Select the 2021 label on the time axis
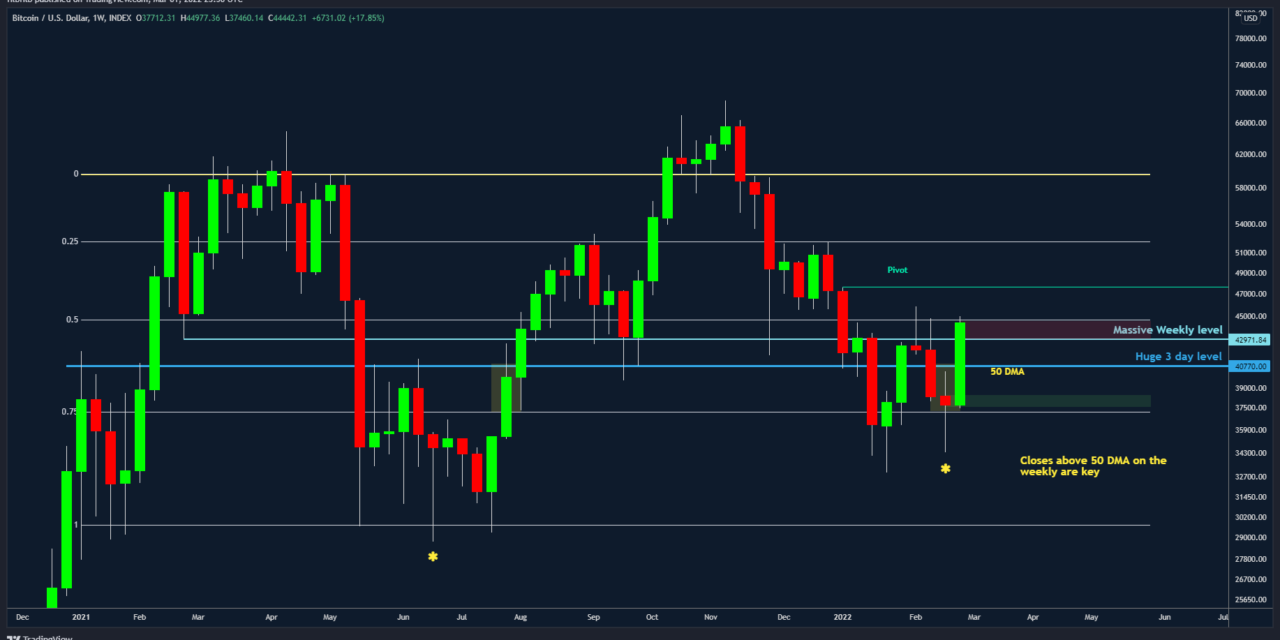 (x=80, y=618)
